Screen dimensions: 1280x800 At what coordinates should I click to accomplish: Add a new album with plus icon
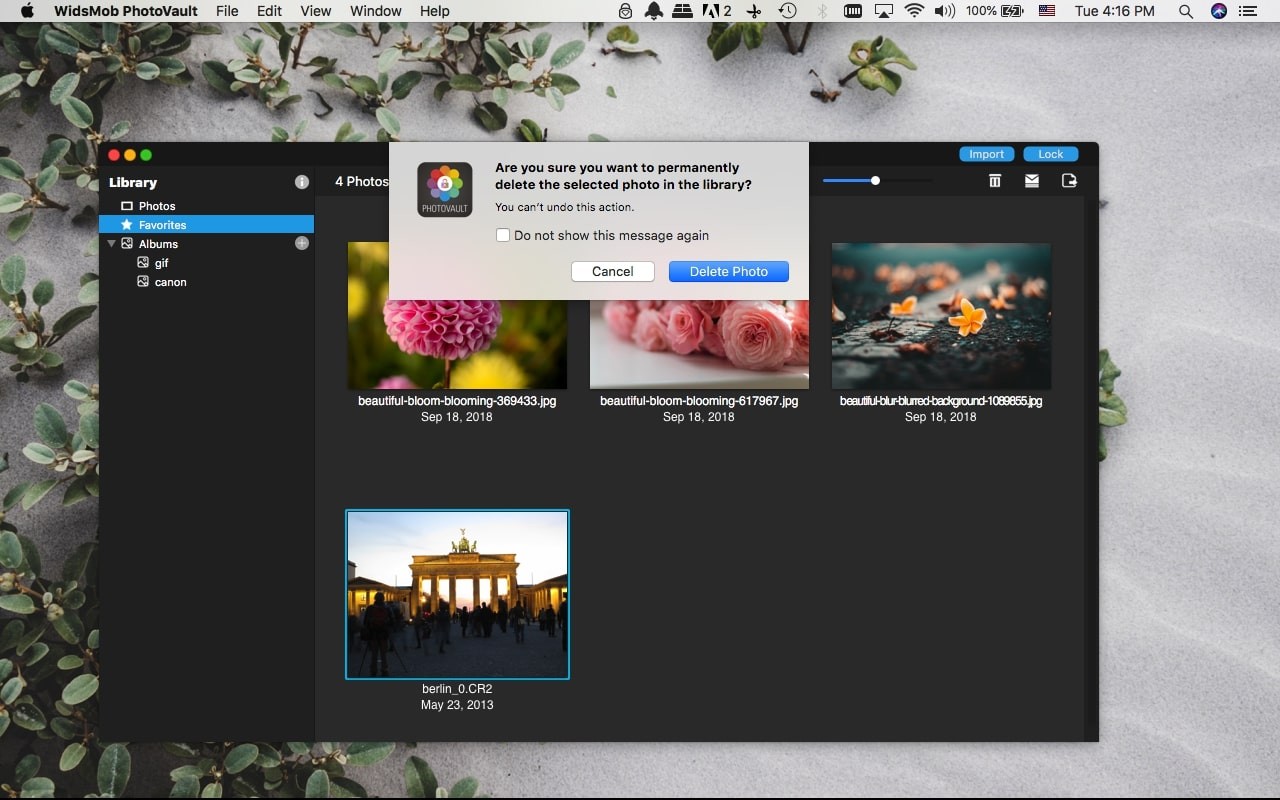[302, 243]
